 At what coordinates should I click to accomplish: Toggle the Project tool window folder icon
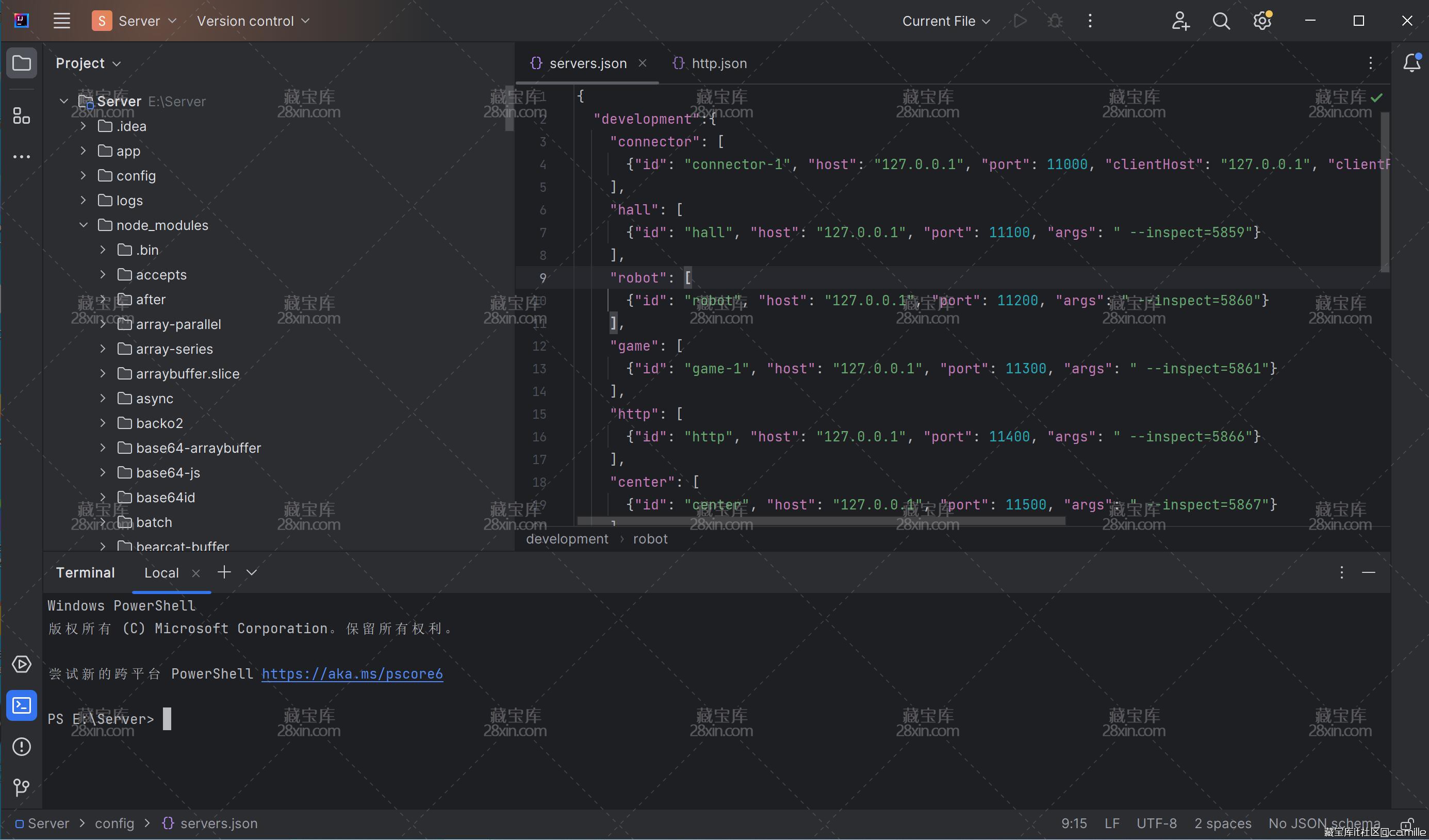tap(22, 63)
